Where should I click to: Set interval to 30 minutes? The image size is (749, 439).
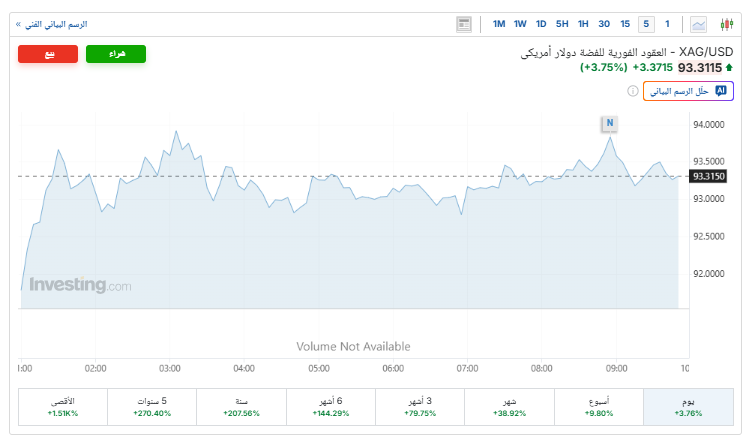(x=604, y=24)
